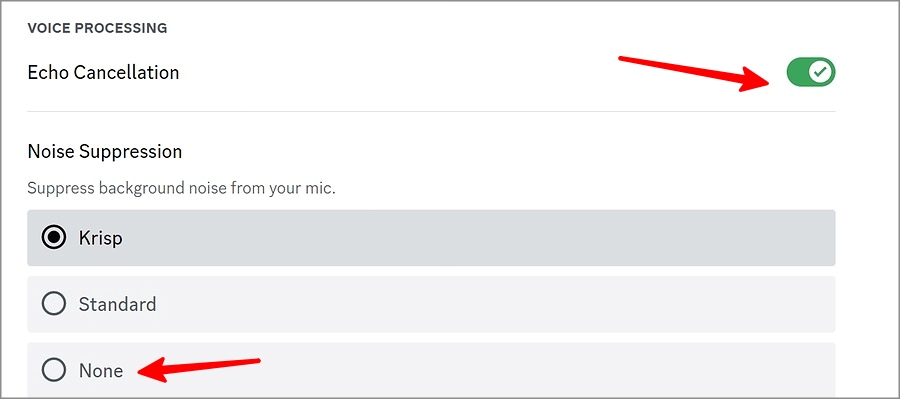Click the Standard option label text
The height and width of the screenshot is (399, 900).
(117, 304)
